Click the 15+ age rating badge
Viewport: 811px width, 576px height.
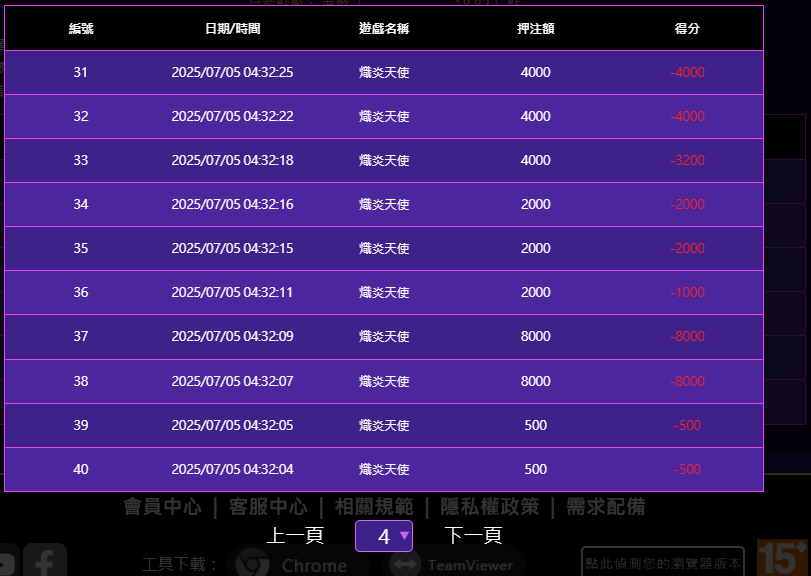tap(782, 558)
